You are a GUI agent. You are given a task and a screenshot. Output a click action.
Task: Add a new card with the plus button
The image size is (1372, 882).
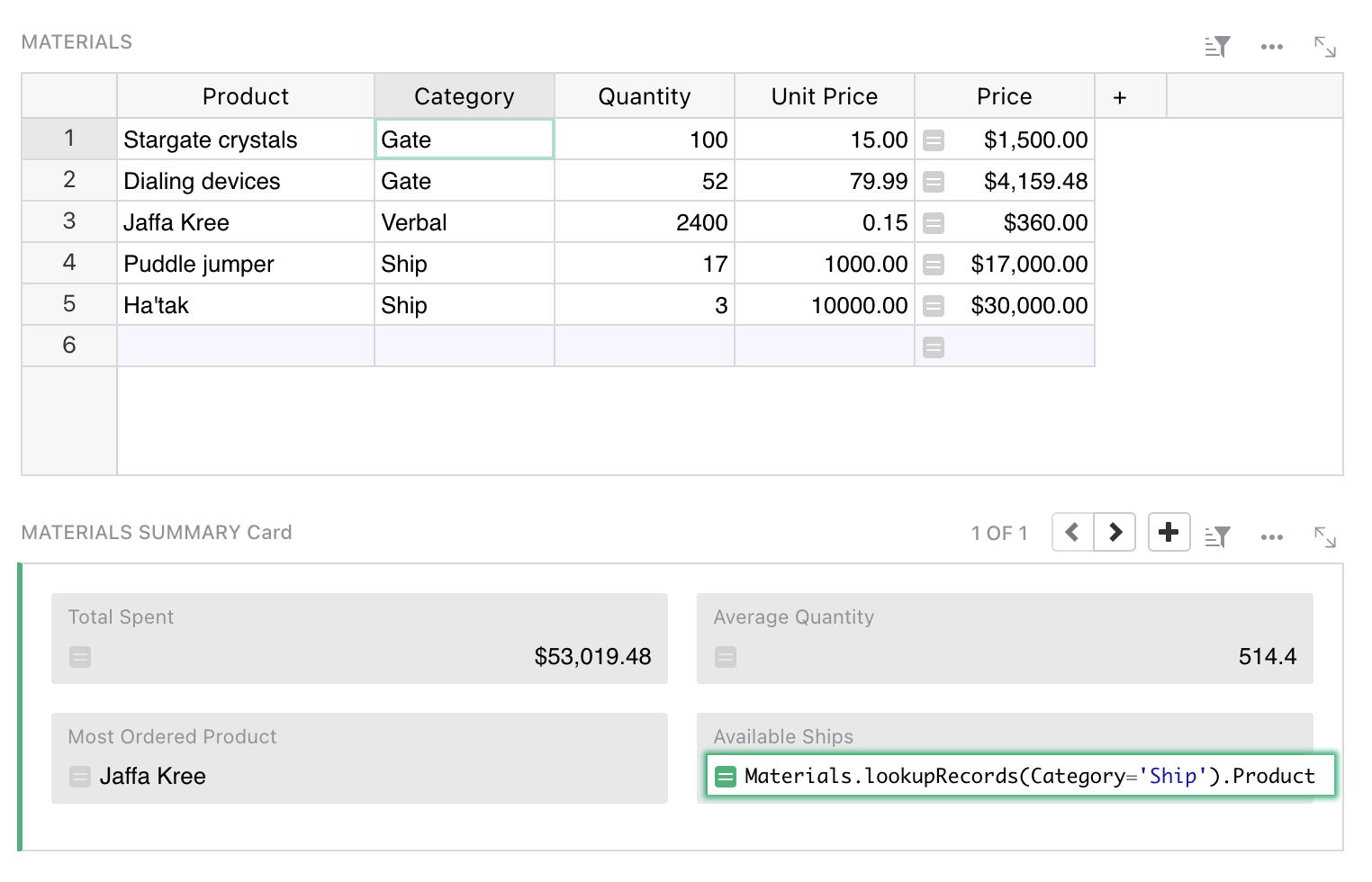click(x=1169, y=532)
